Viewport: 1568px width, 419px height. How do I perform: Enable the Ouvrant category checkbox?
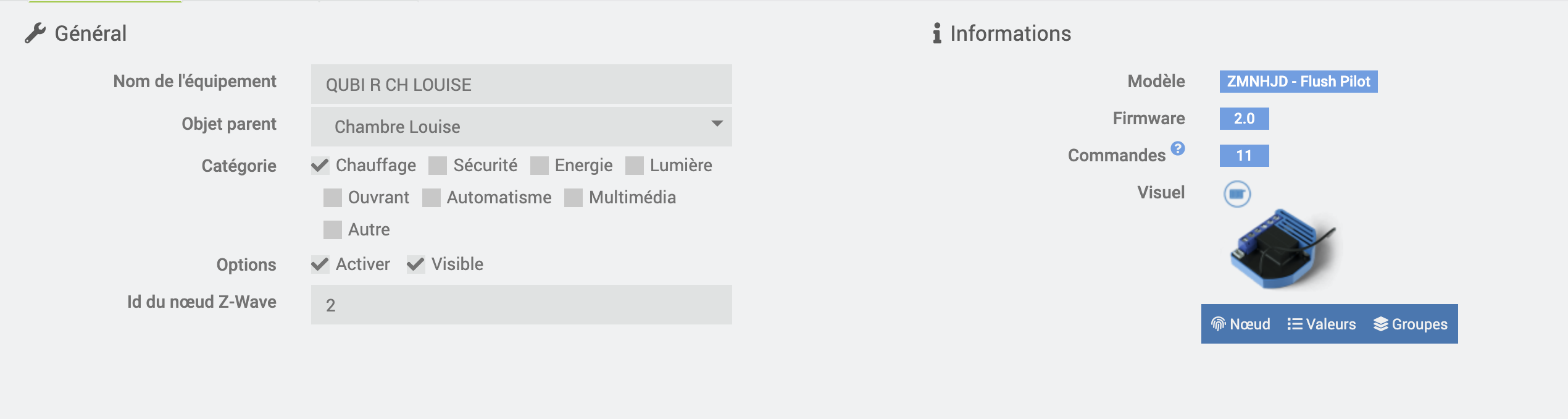[333, 198]
